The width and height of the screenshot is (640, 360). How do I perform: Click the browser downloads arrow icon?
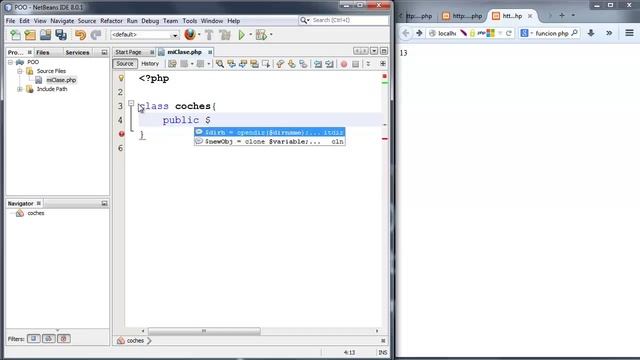(591, 33)
